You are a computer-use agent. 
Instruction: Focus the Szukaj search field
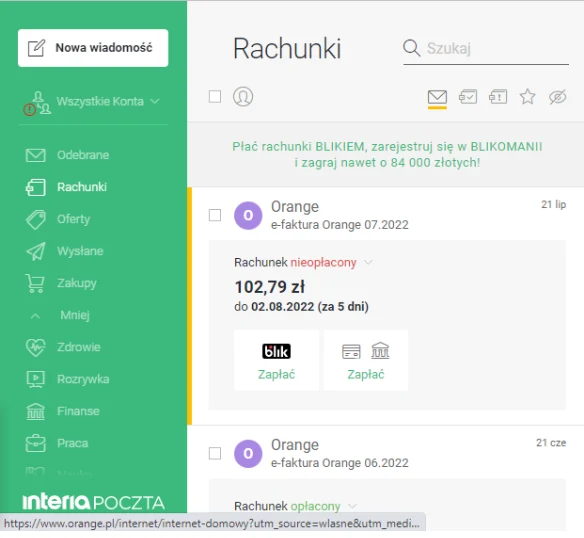pyautogui.click(x=486, y=48)
